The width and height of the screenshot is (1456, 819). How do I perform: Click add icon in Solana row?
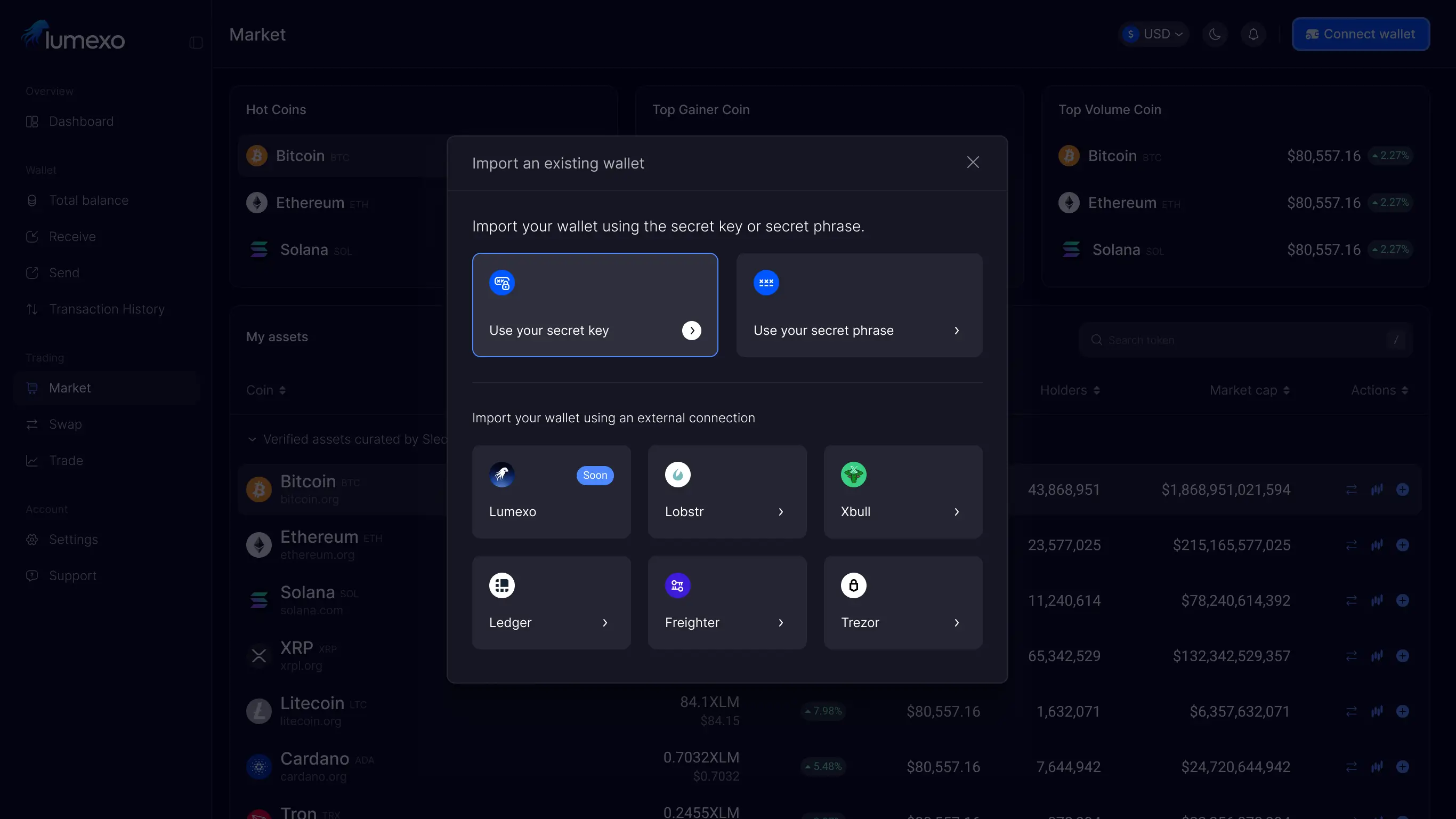[1402, 601]
